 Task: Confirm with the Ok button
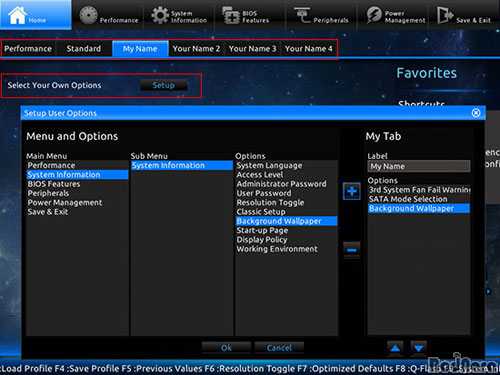point(226,348)
